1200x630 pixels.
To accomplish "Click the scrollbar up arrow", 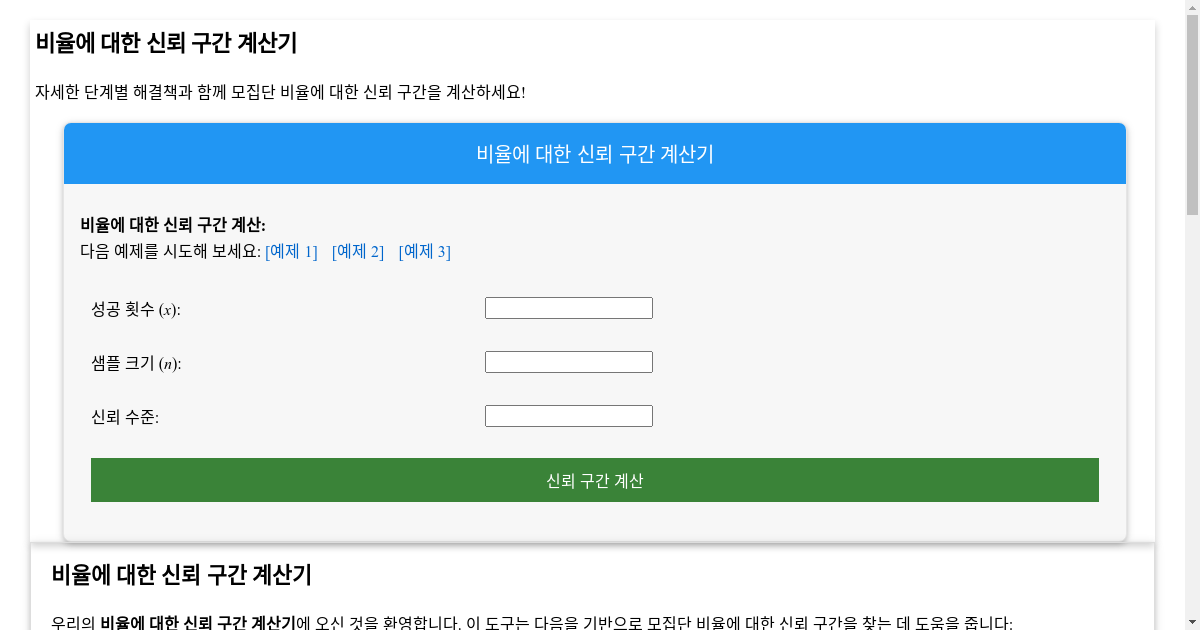I will tap(1192, 7).
